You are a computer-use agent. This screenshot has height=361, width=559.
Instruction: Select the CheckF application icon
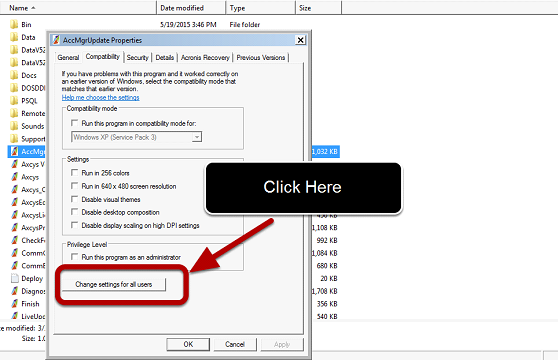(14, 240)
